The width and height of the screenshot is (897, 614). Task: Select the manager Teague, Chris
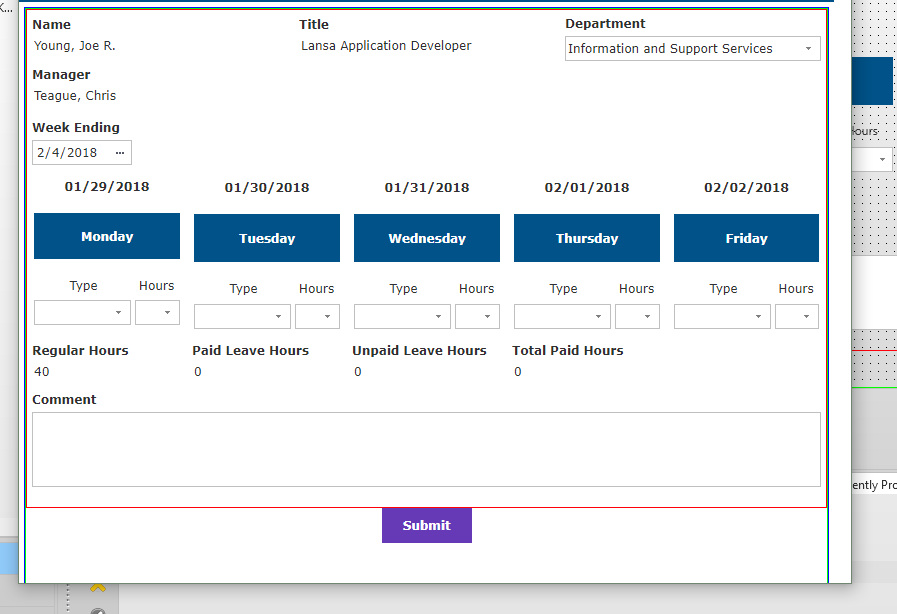click(x=75, y=96)
